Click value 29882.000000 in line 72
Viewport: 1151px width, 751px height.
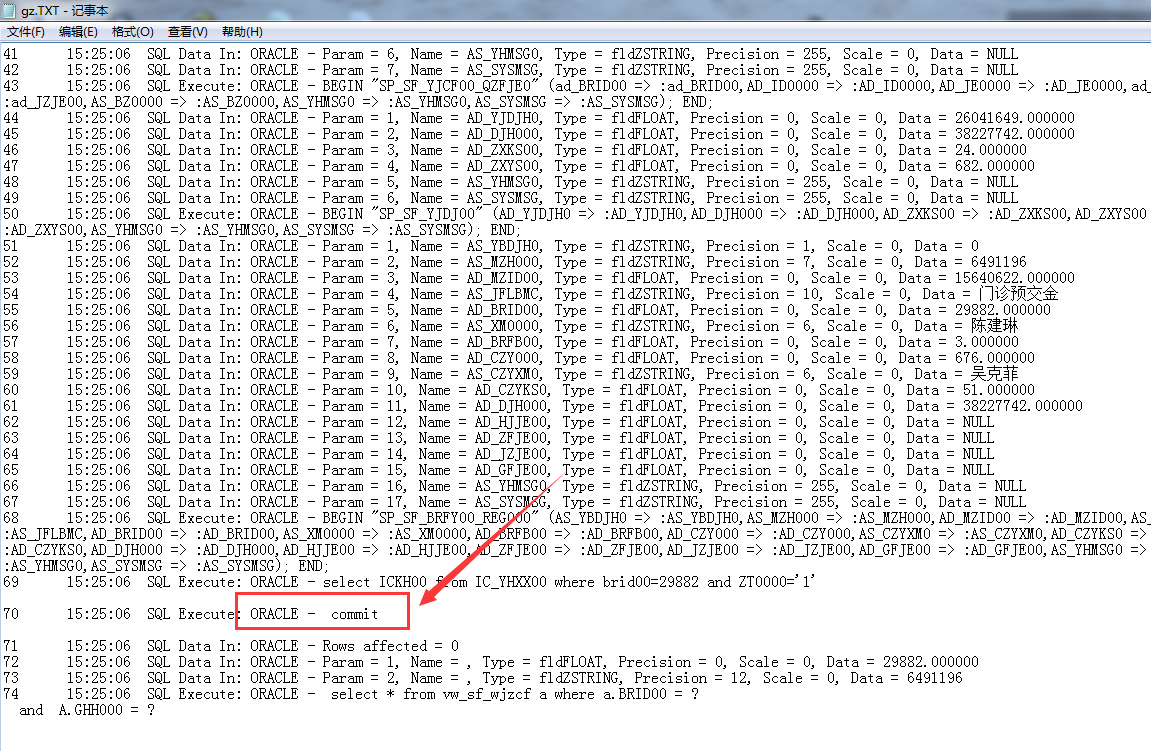coord(931,662)
